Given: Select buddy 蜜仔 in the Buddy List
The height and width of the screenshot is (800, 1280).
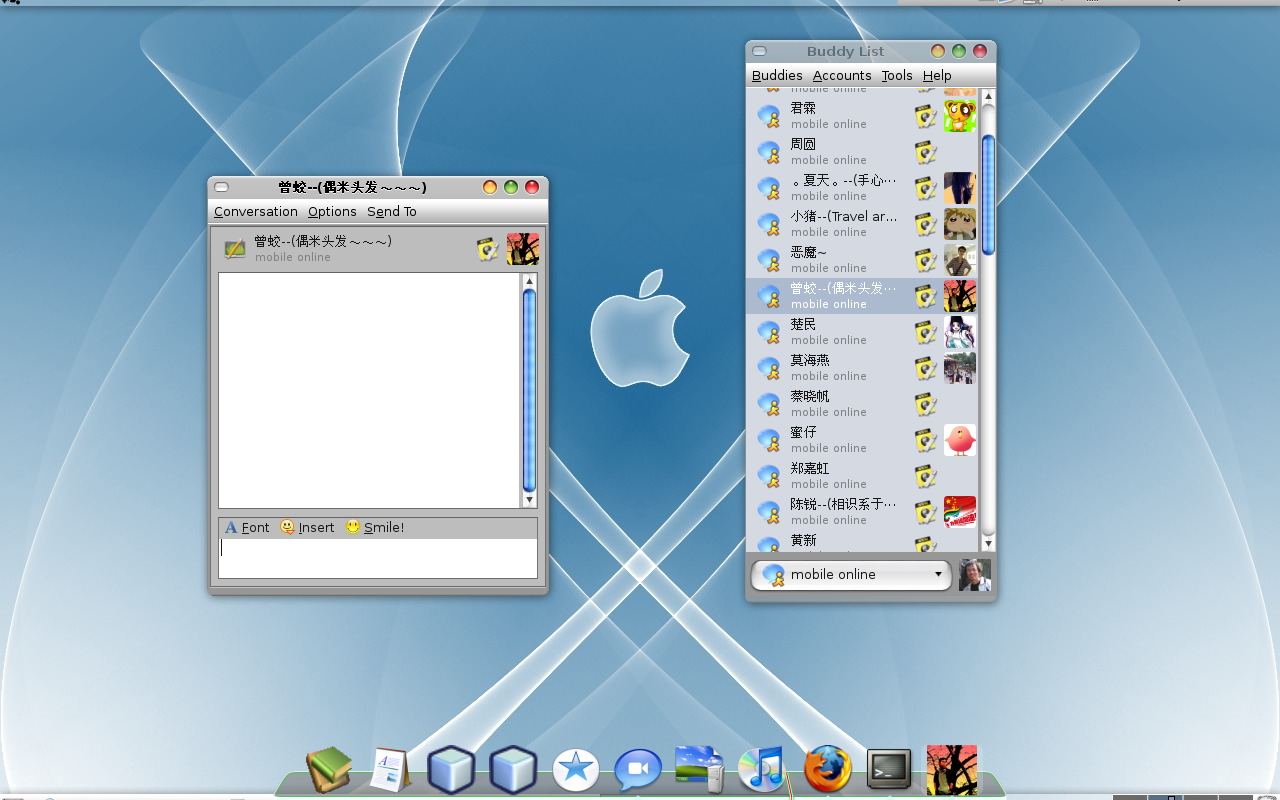Looking at the screenshot, I should [x=862, y=440].
